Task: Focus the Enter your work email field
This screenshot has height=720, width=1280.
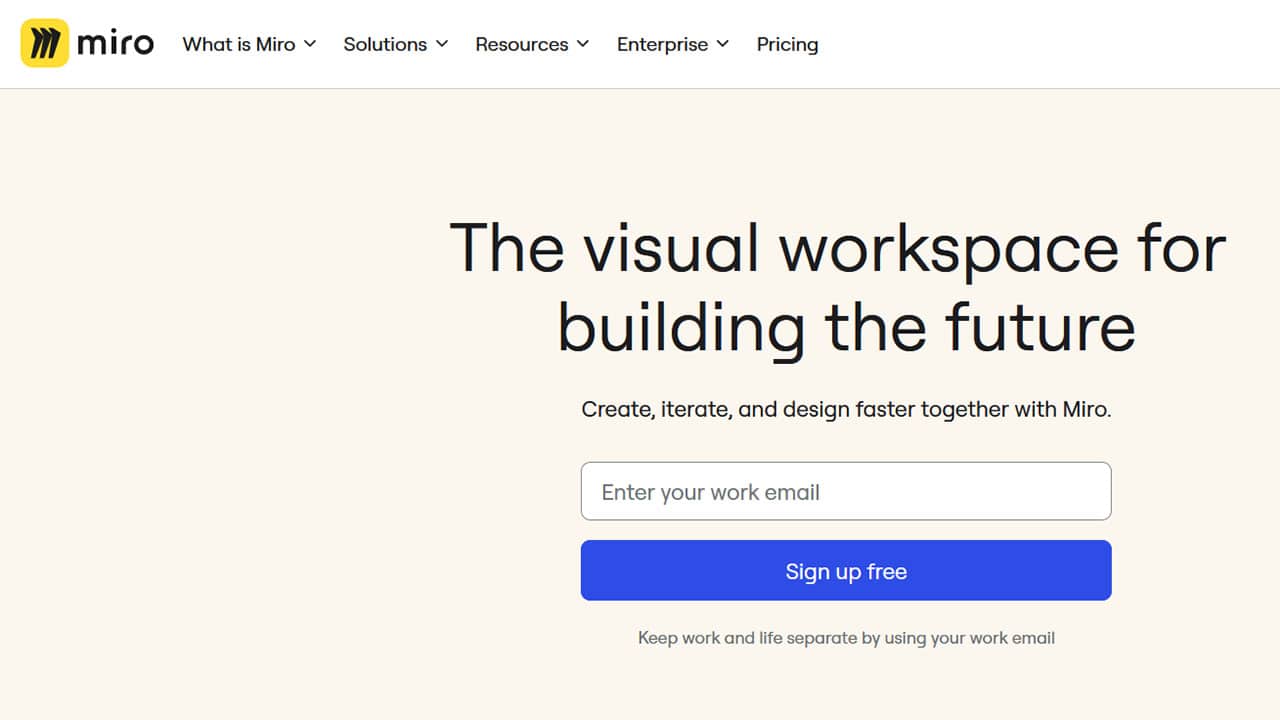Action: (846, 491)
